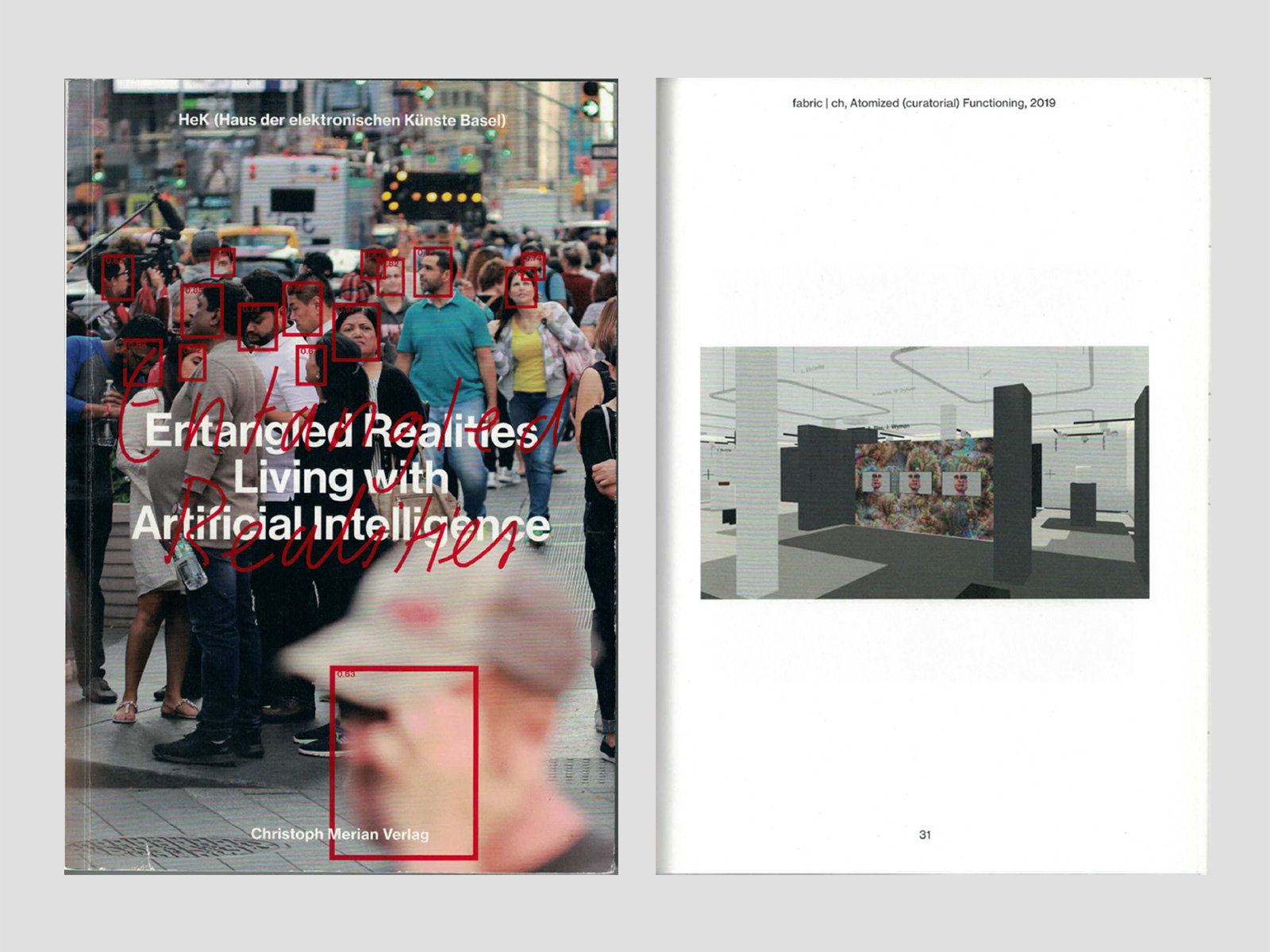Click the 'Artificial Intelligence' title line

[341, 525]
